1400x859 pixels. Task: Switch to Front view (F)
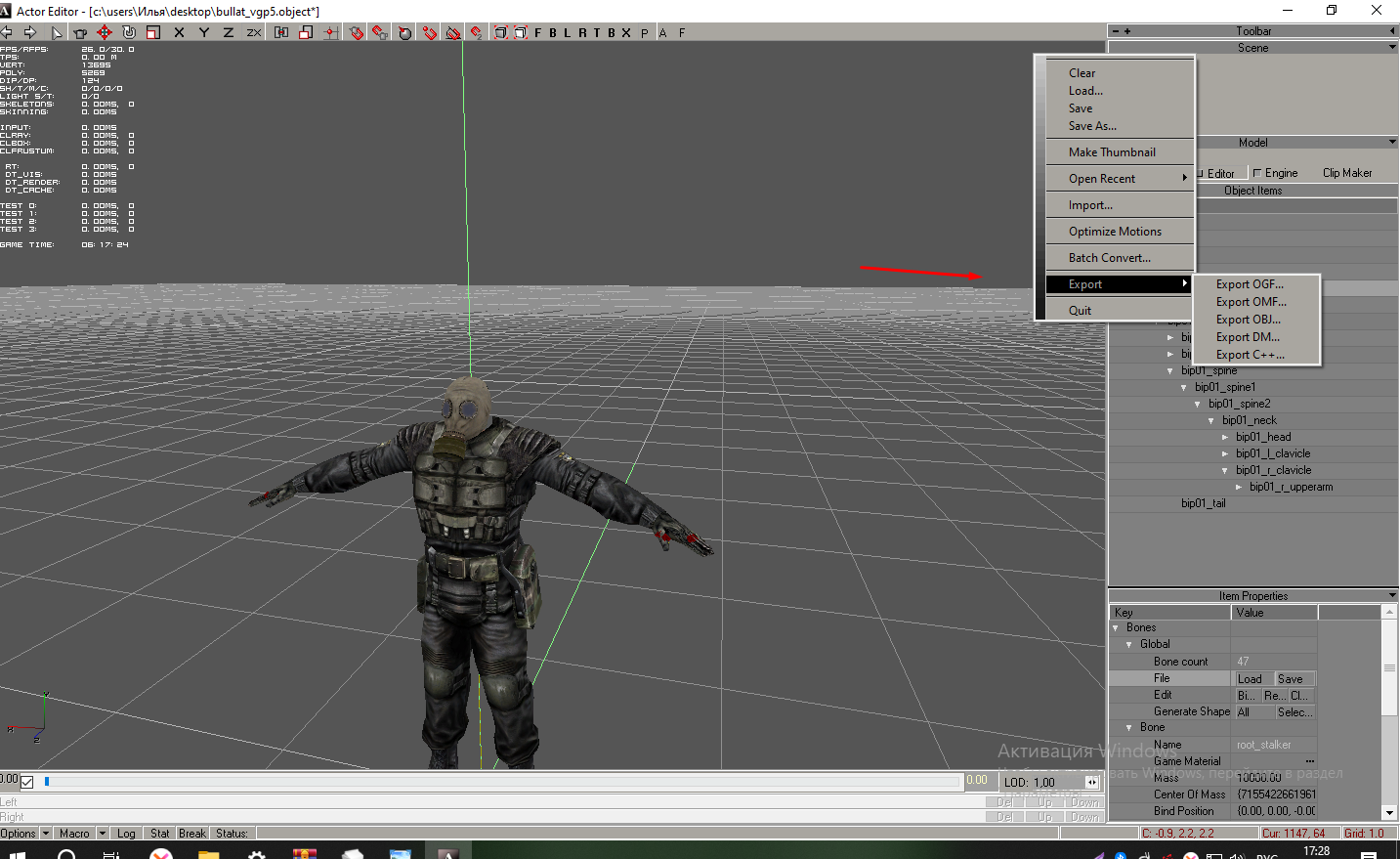click(x=537, y=32)
